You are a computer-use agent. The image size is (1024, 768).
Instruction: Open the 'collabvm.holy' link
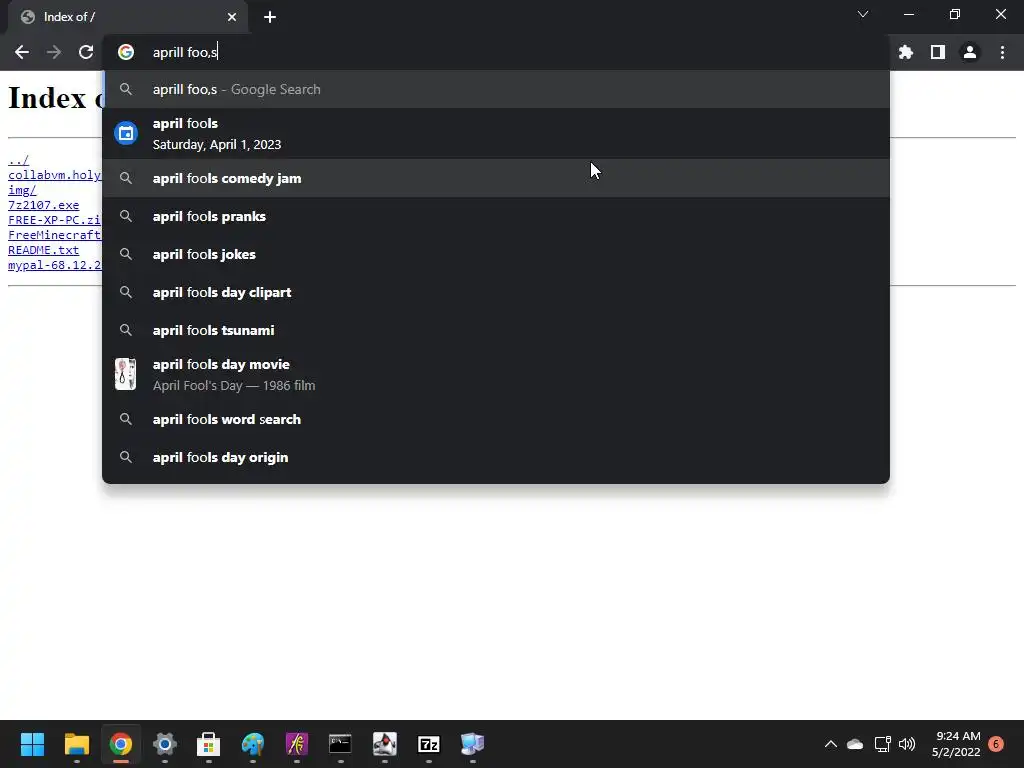coord(55,175)
